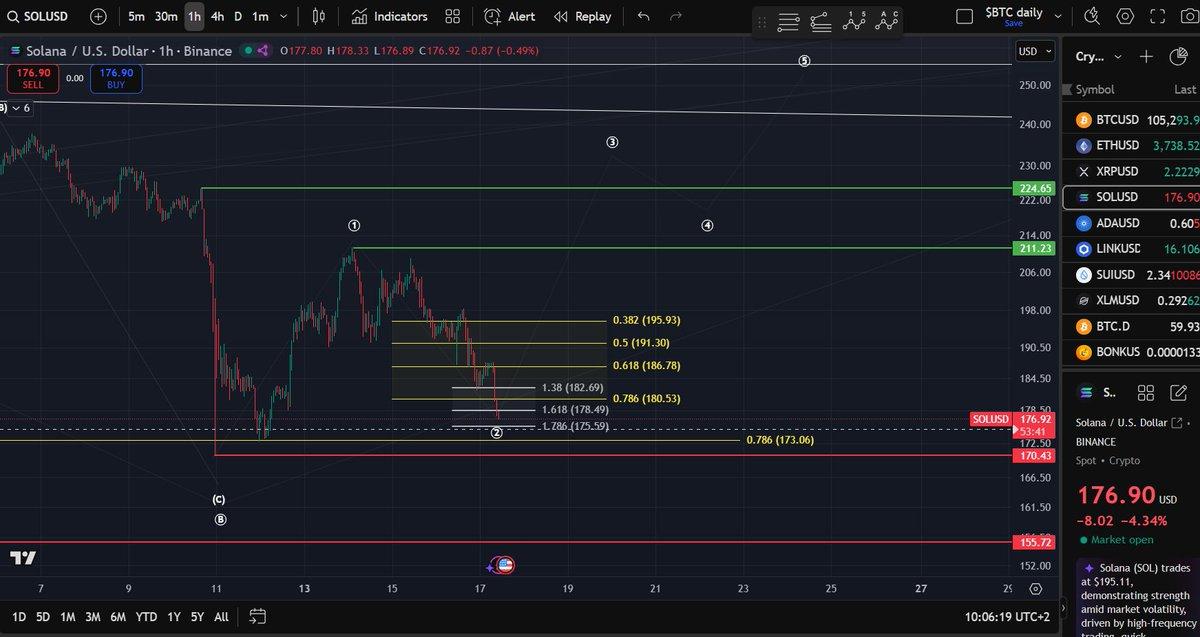
Task: Select the YTD date range
Action: (x=146, y=616)
